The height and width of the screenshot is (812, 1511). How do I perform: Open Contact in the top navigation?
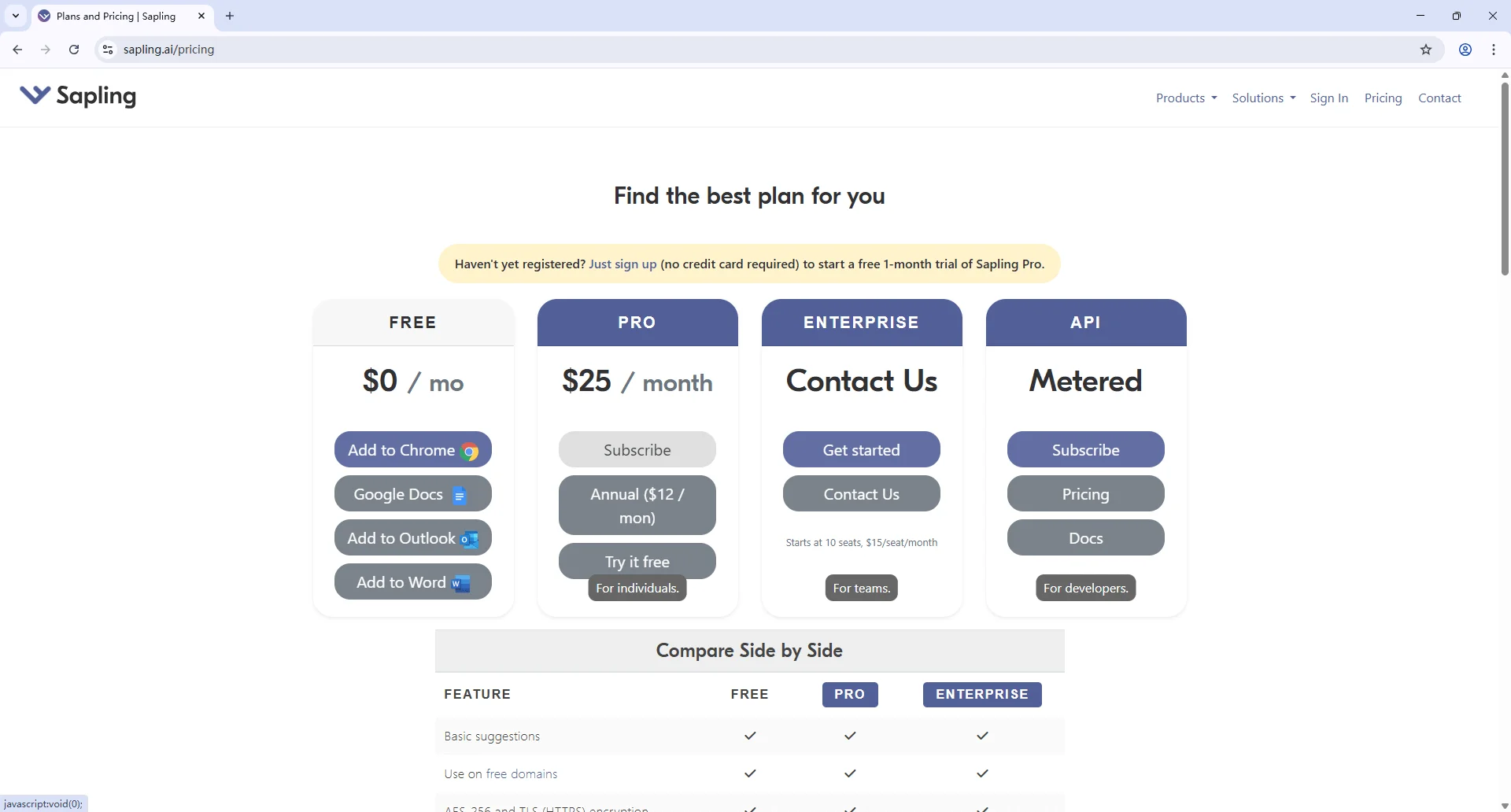1439,98
